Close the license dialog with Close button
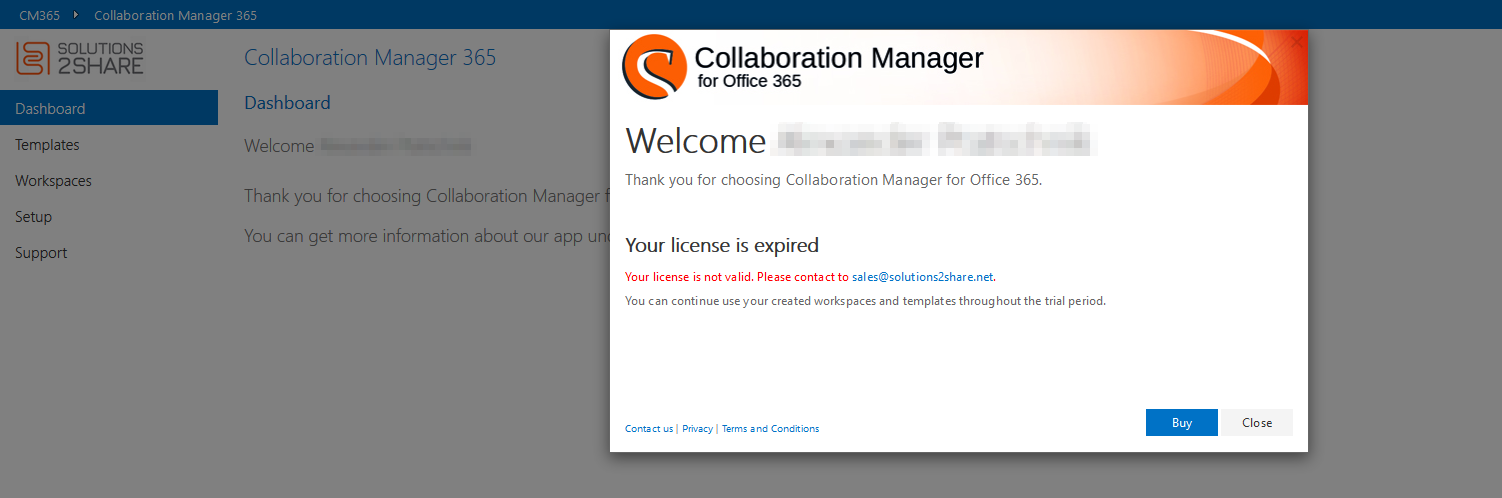 pyautogui.click(x=1257, y=423)
